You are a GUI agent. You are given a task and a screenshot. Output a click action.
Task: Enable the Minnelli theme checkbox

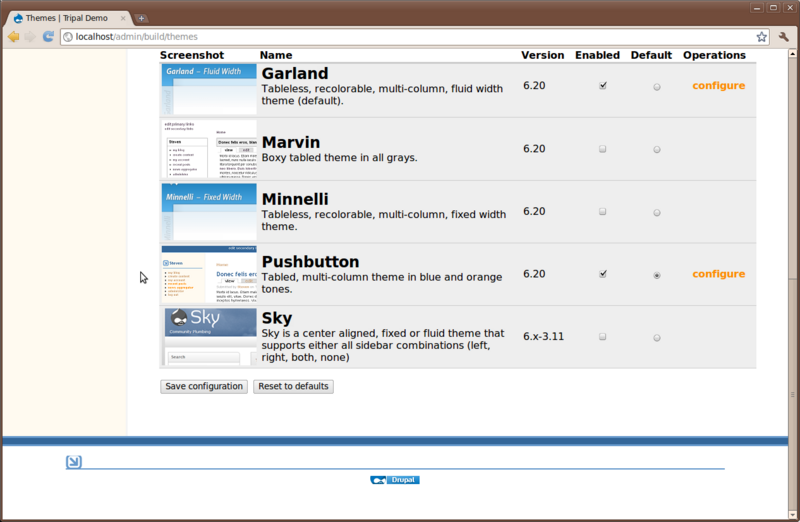coord(603,211)
